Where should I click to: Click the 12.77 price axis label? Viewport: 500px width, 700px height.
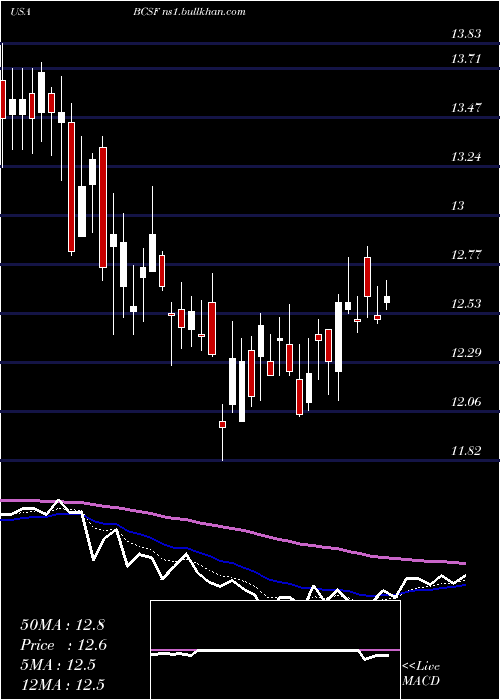tap(467, 255)
